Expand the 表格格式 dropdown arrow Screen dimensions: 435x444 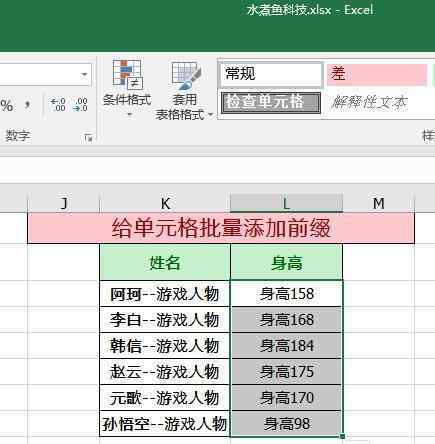[210, 115]
